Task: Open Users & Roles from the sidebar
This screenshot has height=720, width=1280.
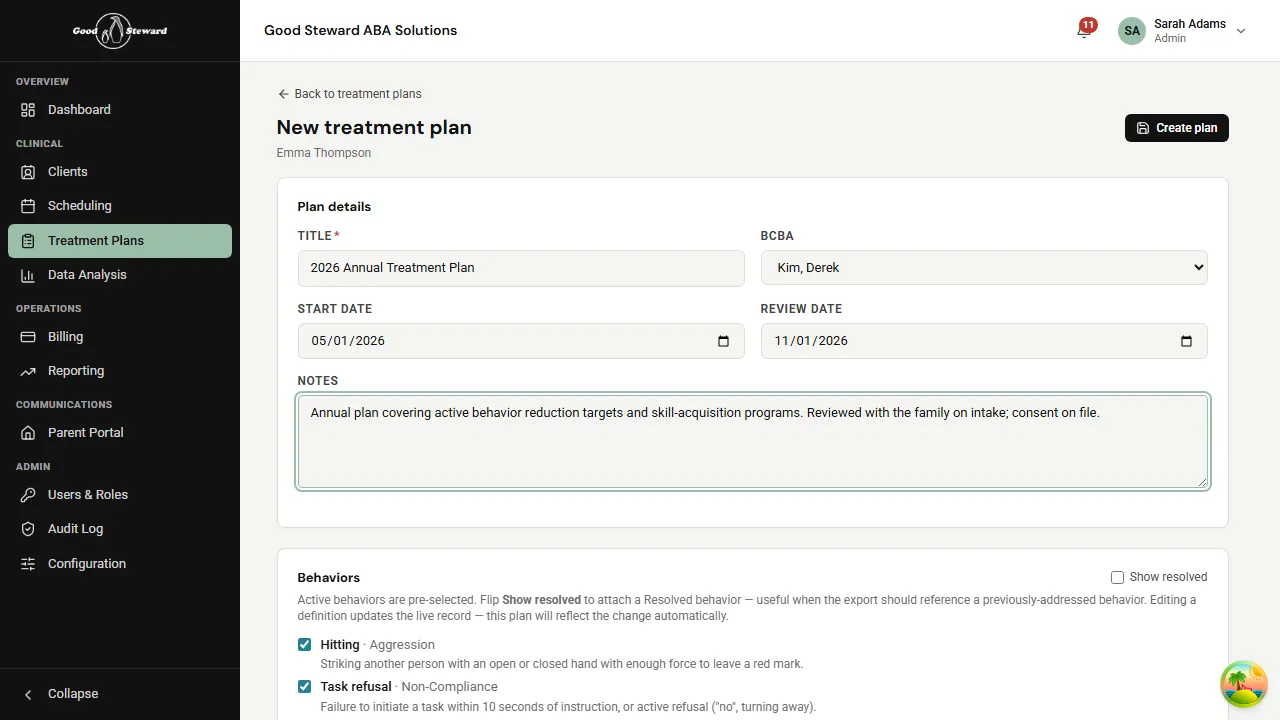Action: click(x=27, y=494)
